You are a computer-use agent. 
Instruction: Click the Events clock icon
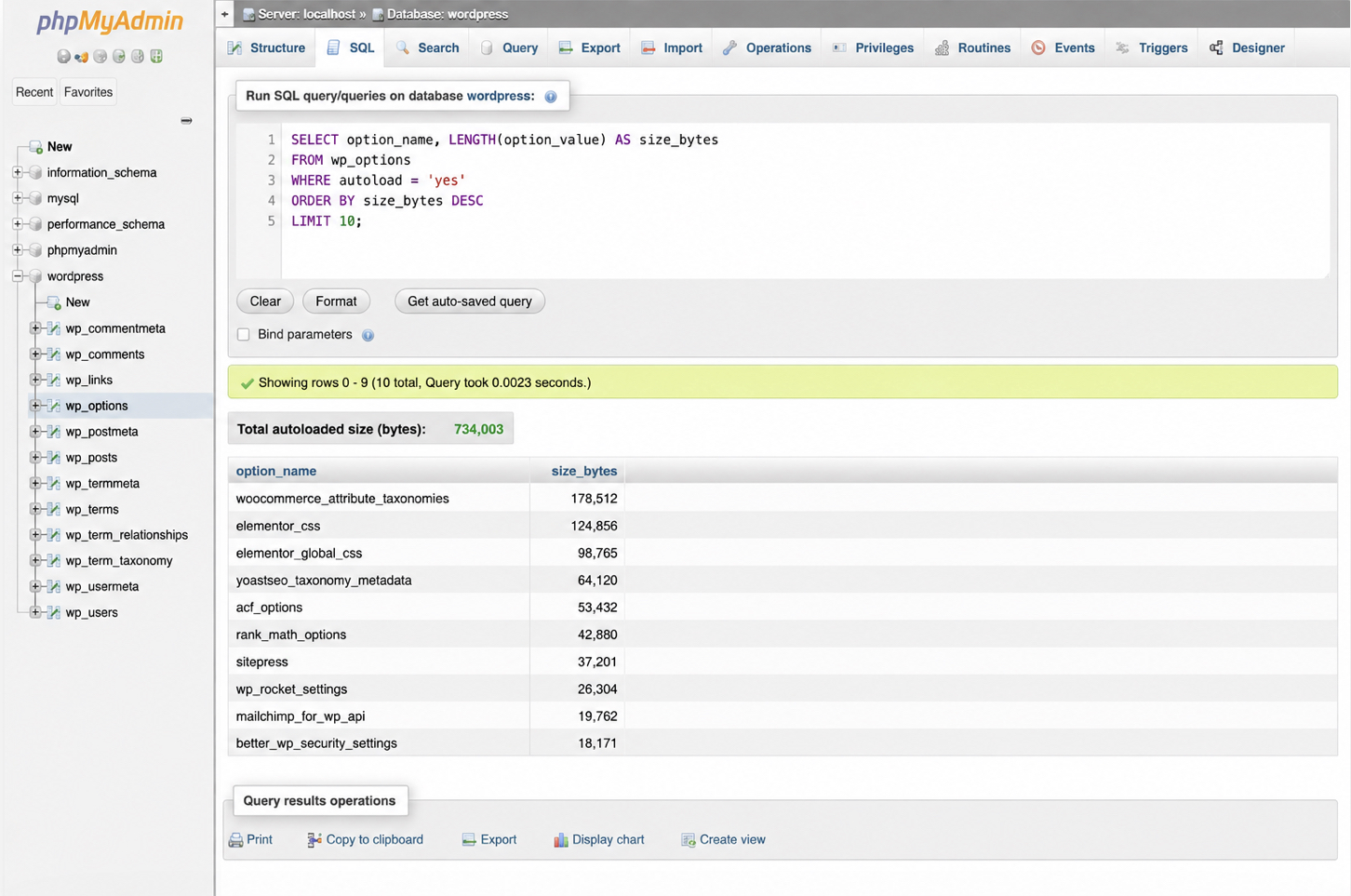(1038, 47)
